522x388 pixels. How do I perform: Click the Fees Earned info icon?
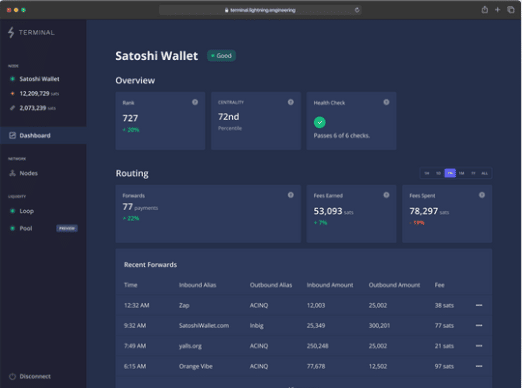coord(386,195)
